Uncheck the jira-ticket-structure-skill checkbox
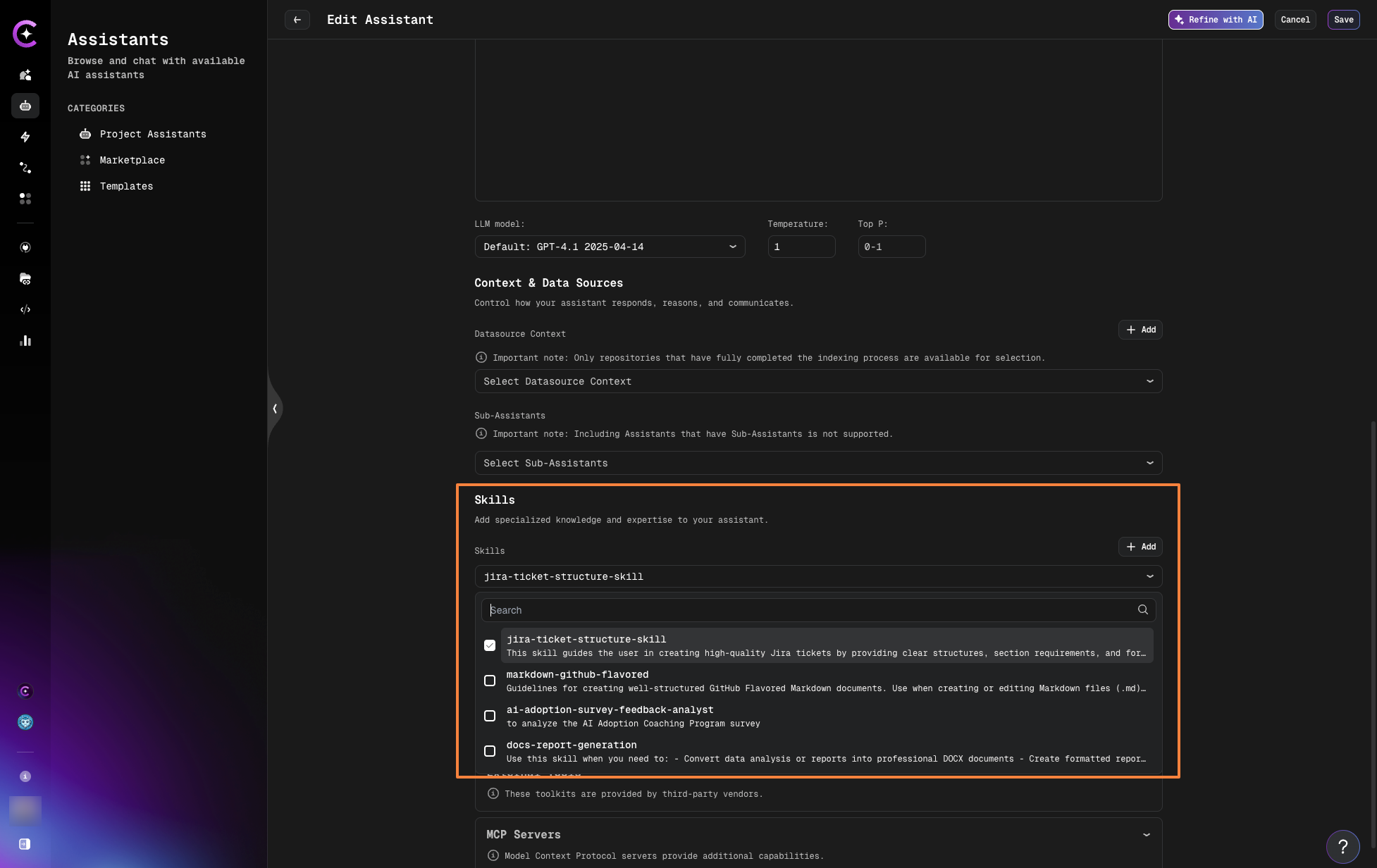The width and height of the screenshot is (1377, 868). click(x=490, y=645)
